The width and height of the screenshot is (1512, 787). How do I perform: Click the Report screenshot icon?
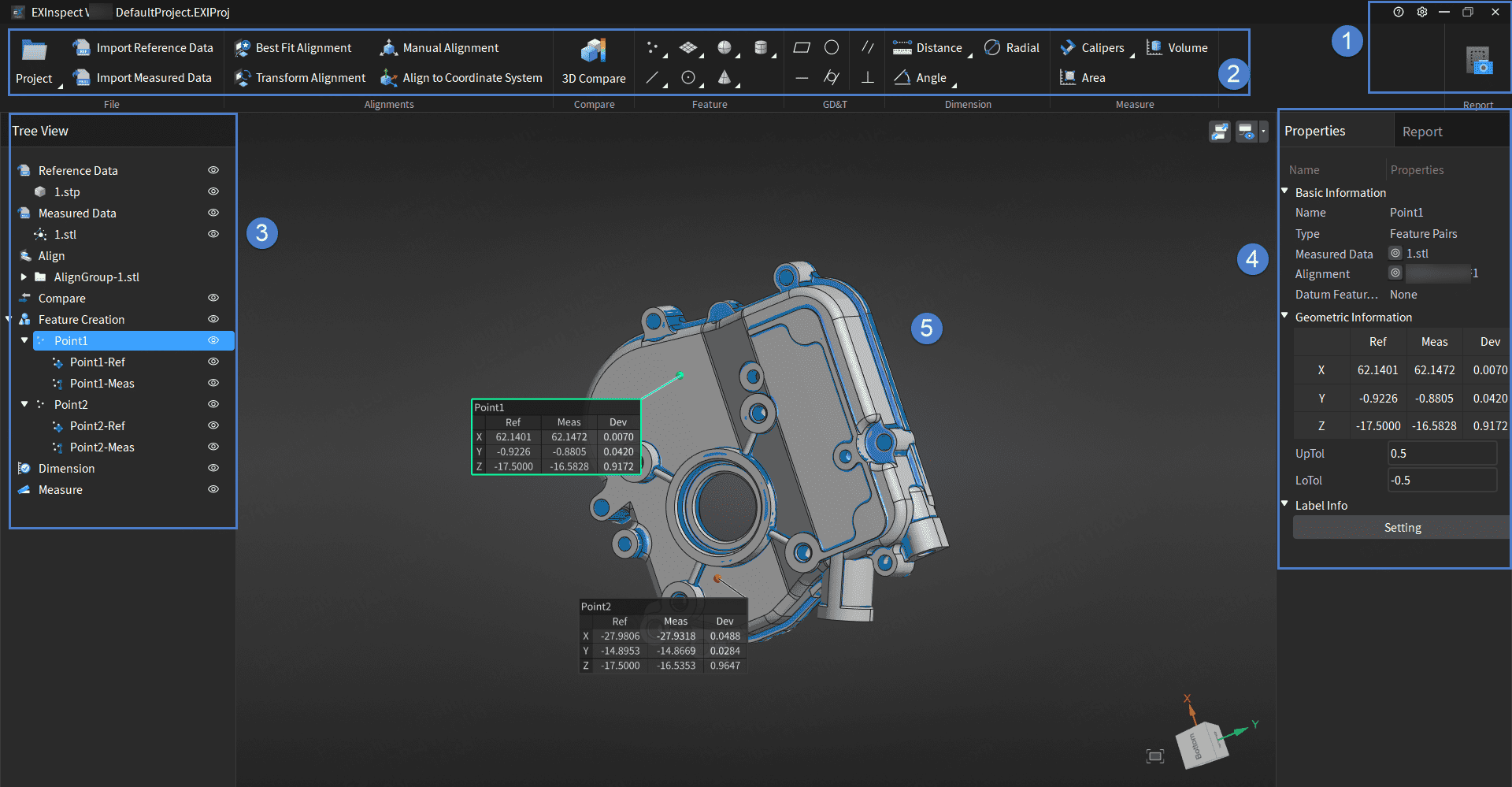[1479, 61]
